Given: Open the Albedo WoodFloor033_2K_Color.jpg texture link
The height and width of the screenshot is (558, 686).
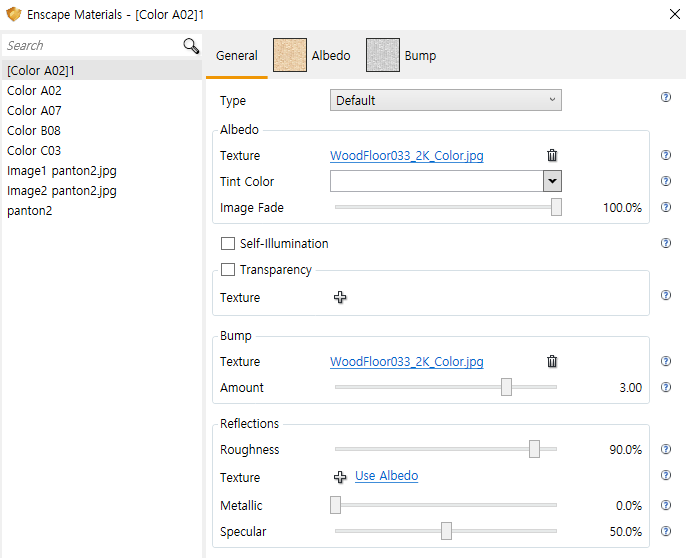Looking at the screenshot, I should pyautogui.click(x=407, y=155).
